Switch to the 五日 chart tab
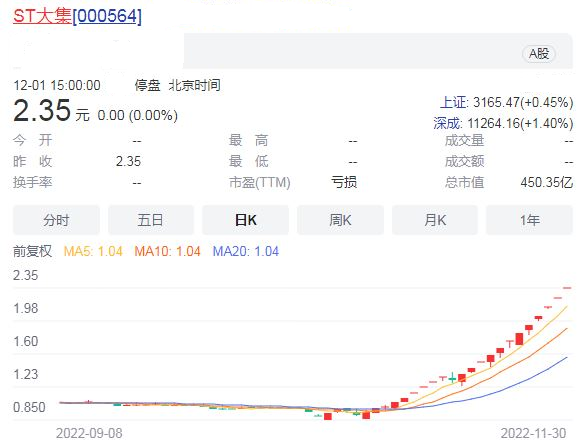 point(151,220)
